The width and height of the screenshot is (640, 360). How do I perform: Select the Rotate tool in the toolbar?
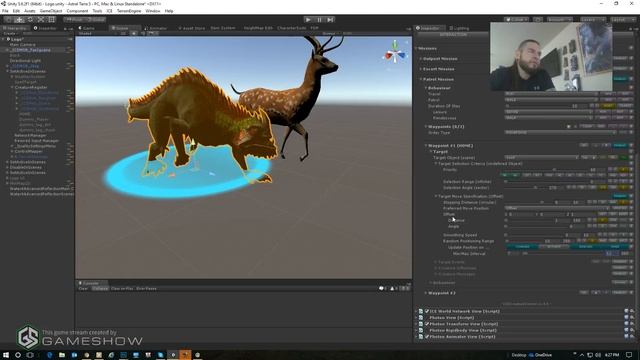coord(30,19)
